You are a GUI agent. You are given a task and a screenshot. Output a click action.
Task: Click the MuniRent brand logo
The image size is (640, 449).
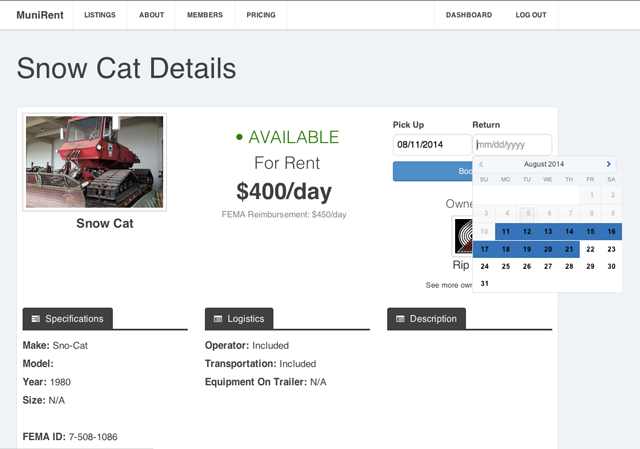33,15
